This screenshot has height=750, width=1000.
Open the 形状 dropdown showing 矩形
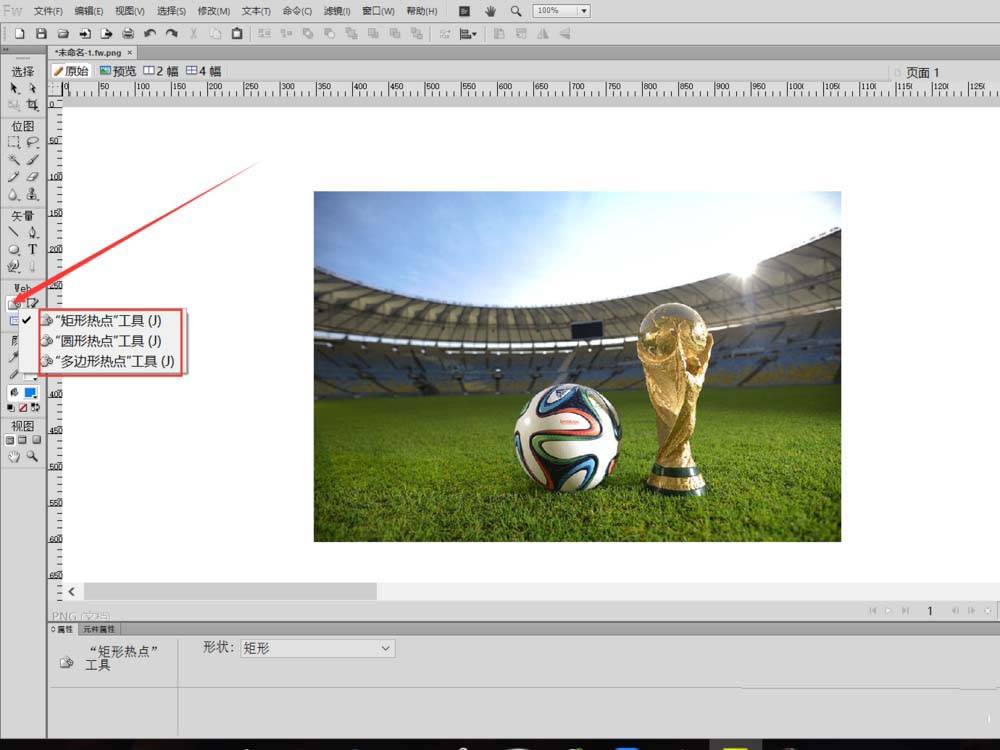coord(318,649)
